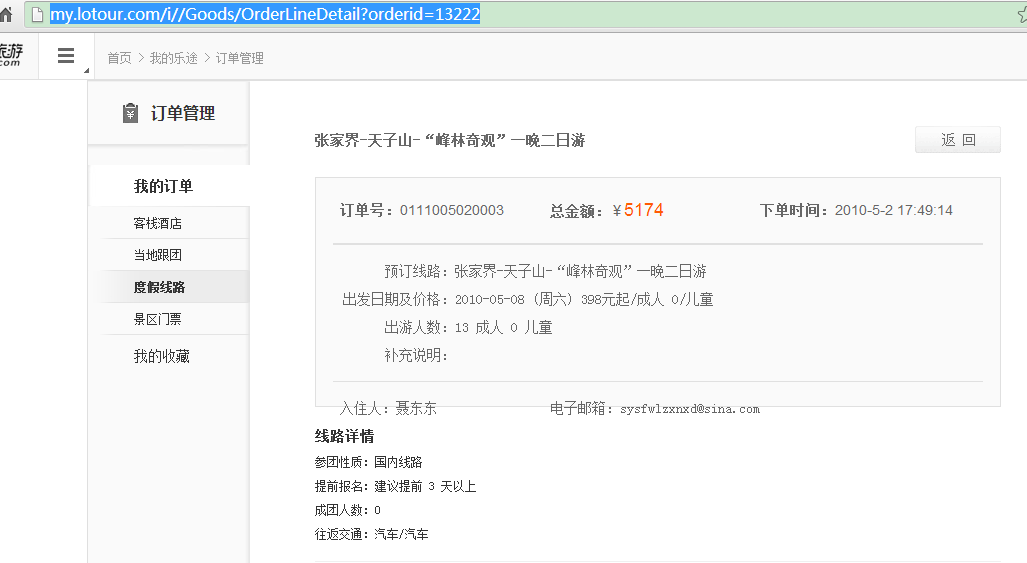Click the tour title 张家界-天子山 heading
This screenshot has width=1027, height=563.
450,140
